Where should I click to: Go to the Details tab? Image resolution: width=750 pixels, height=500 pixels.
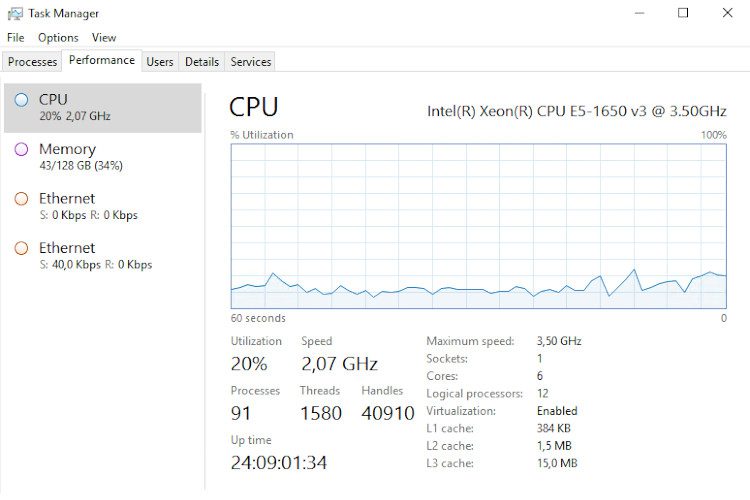[x=202, y=62]
